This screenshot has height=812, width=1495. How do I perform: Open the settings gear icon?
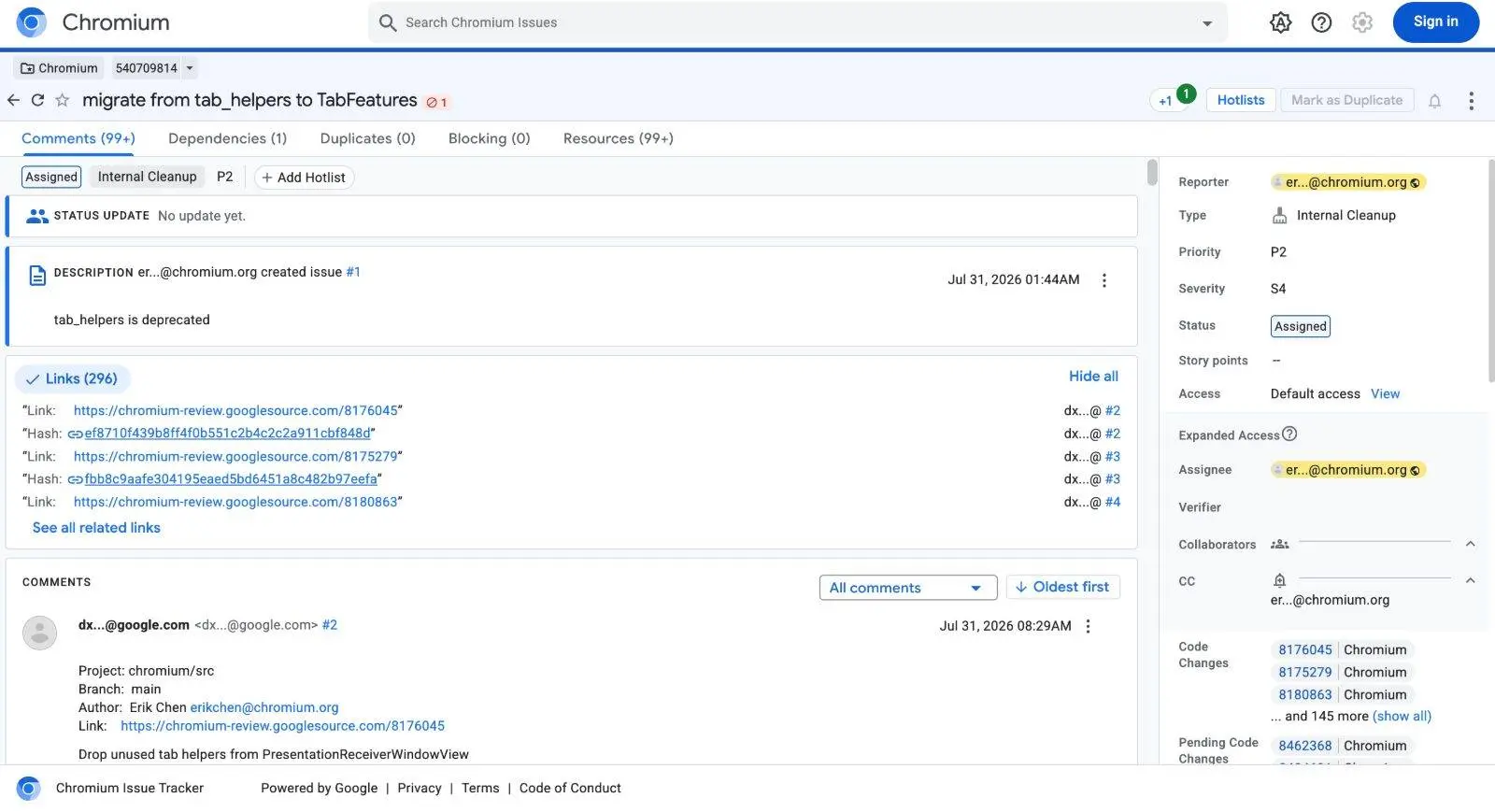tap(1362, 22)
